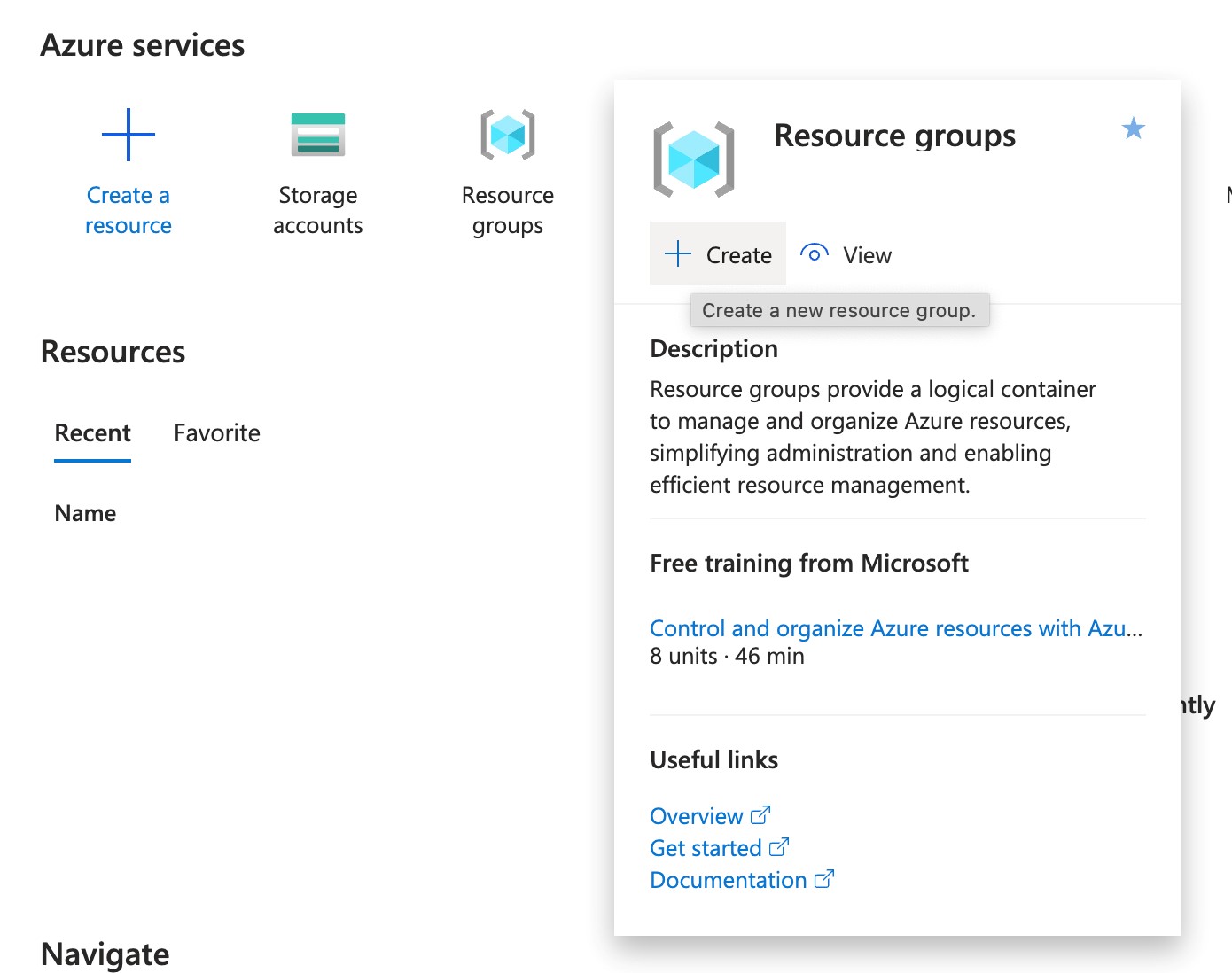Click the Name column header
The width and height of the screenshot is (1232, 973).
(84, 512)
